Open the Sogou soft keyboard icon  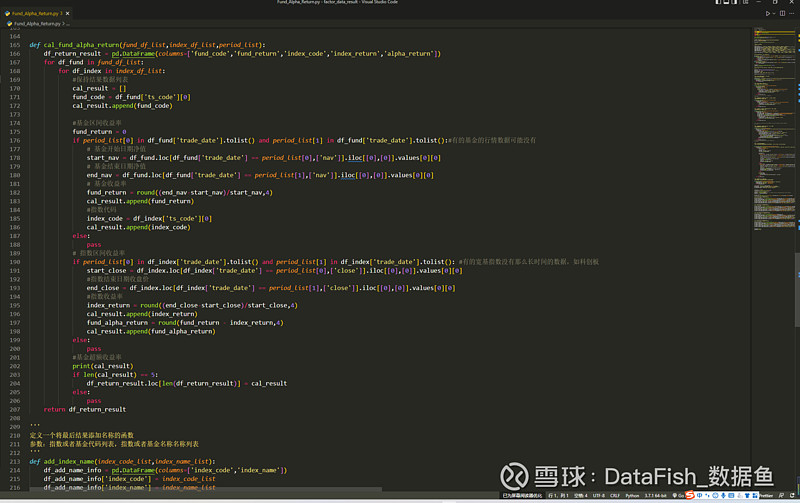[x=731, y=495]
